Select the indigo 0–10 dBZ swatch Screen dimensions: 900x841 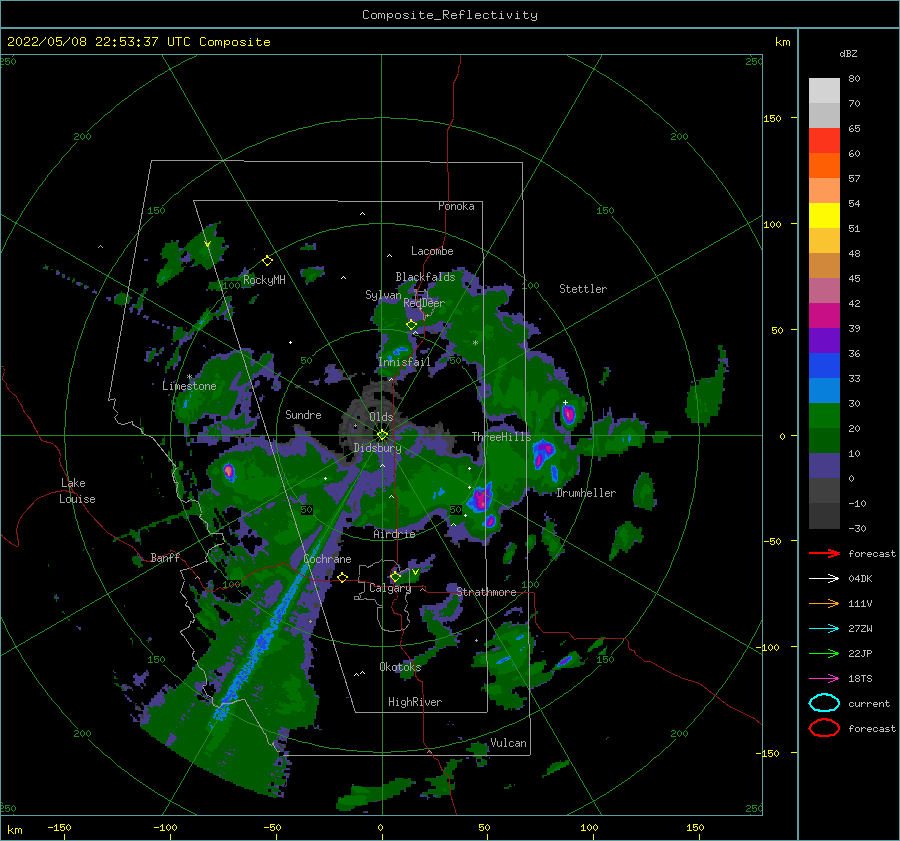[x=824, y=466]
